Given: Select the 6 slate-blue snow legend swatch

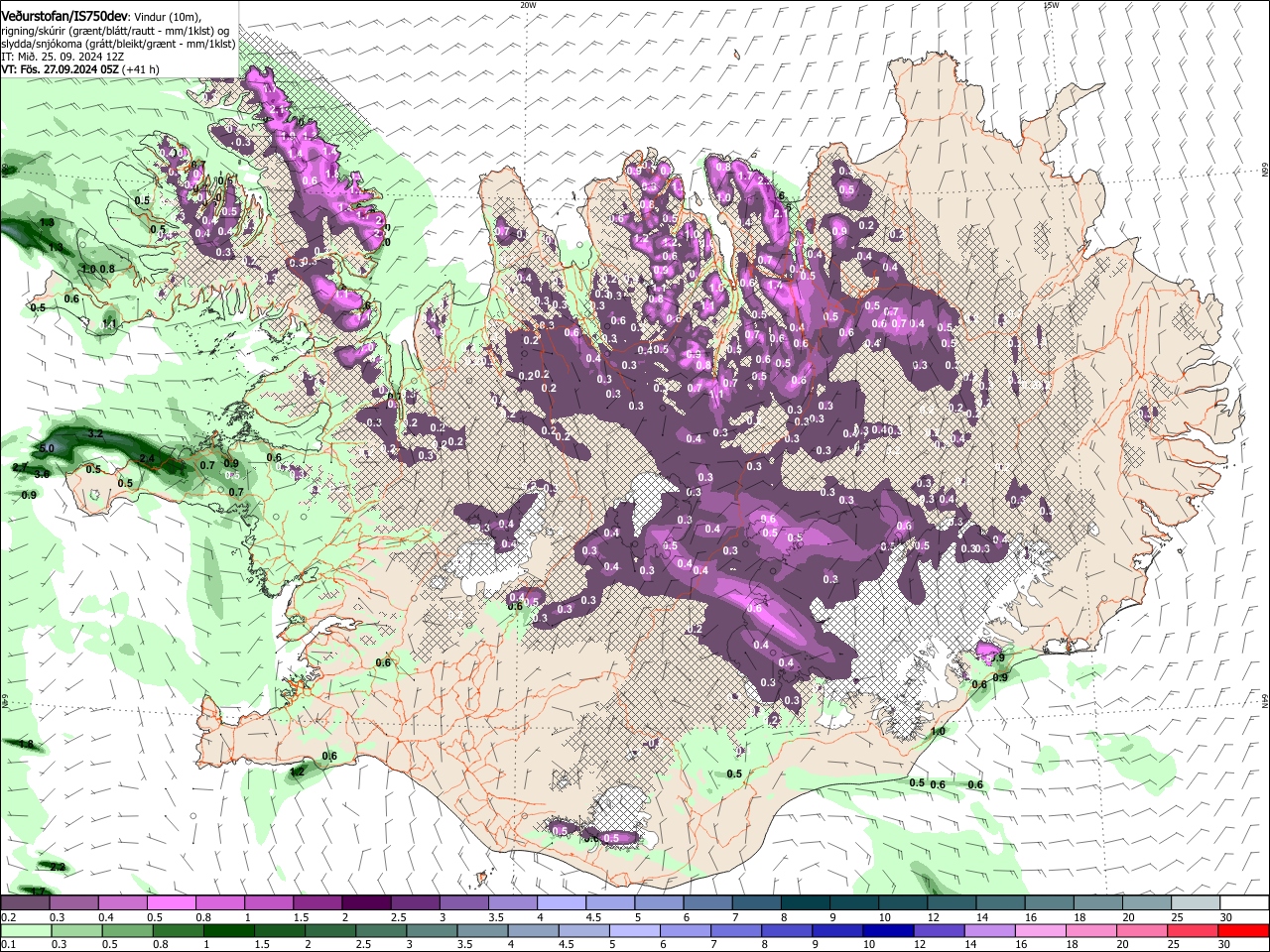Looking at the screenshot, I should click(x=706, y=903).
